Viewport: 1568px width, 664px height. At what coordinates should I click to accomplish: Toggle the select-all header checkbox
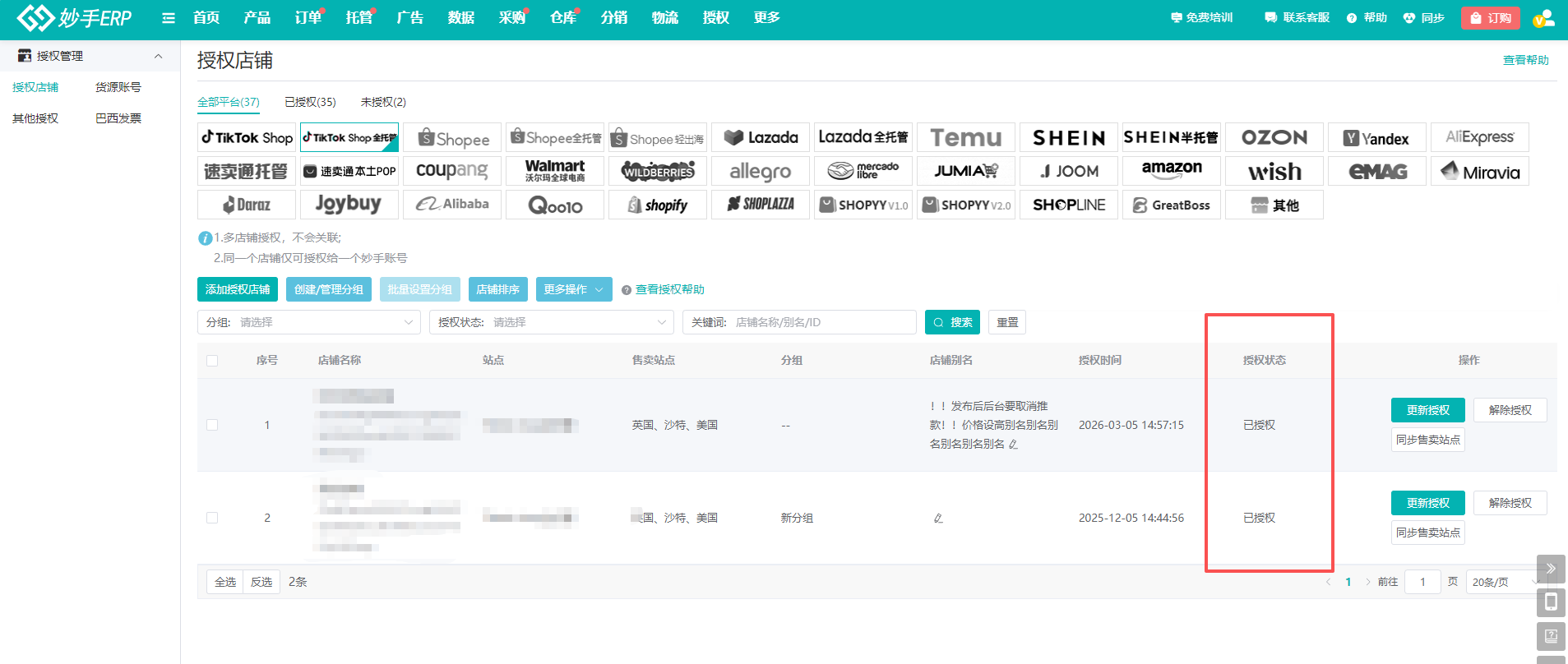(212, 361)
